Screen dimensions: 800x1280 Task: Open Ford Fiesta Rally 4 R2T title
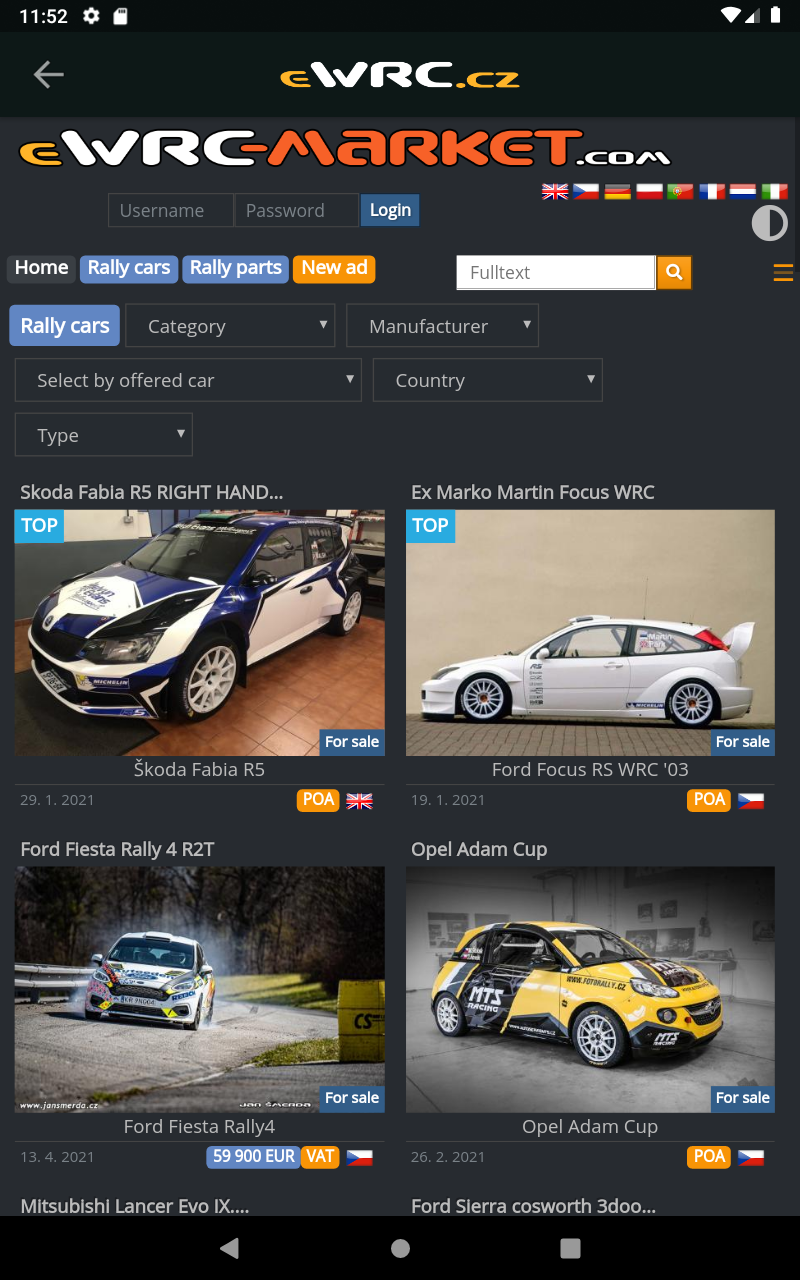pyautogui.click(x=118, y=849)
